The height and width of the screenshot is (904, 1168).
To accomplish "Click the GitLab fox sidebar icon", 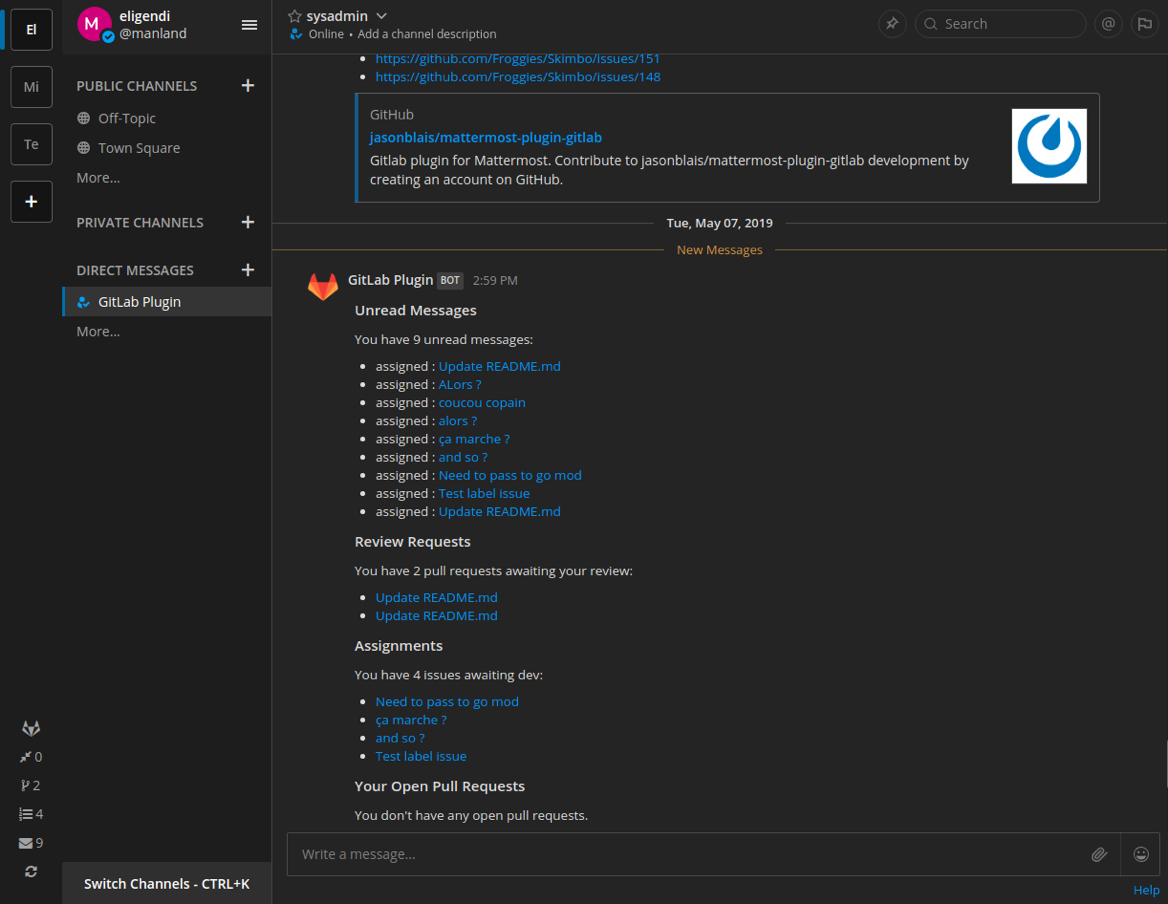I will pyautogui.click(x=31, y=728).
